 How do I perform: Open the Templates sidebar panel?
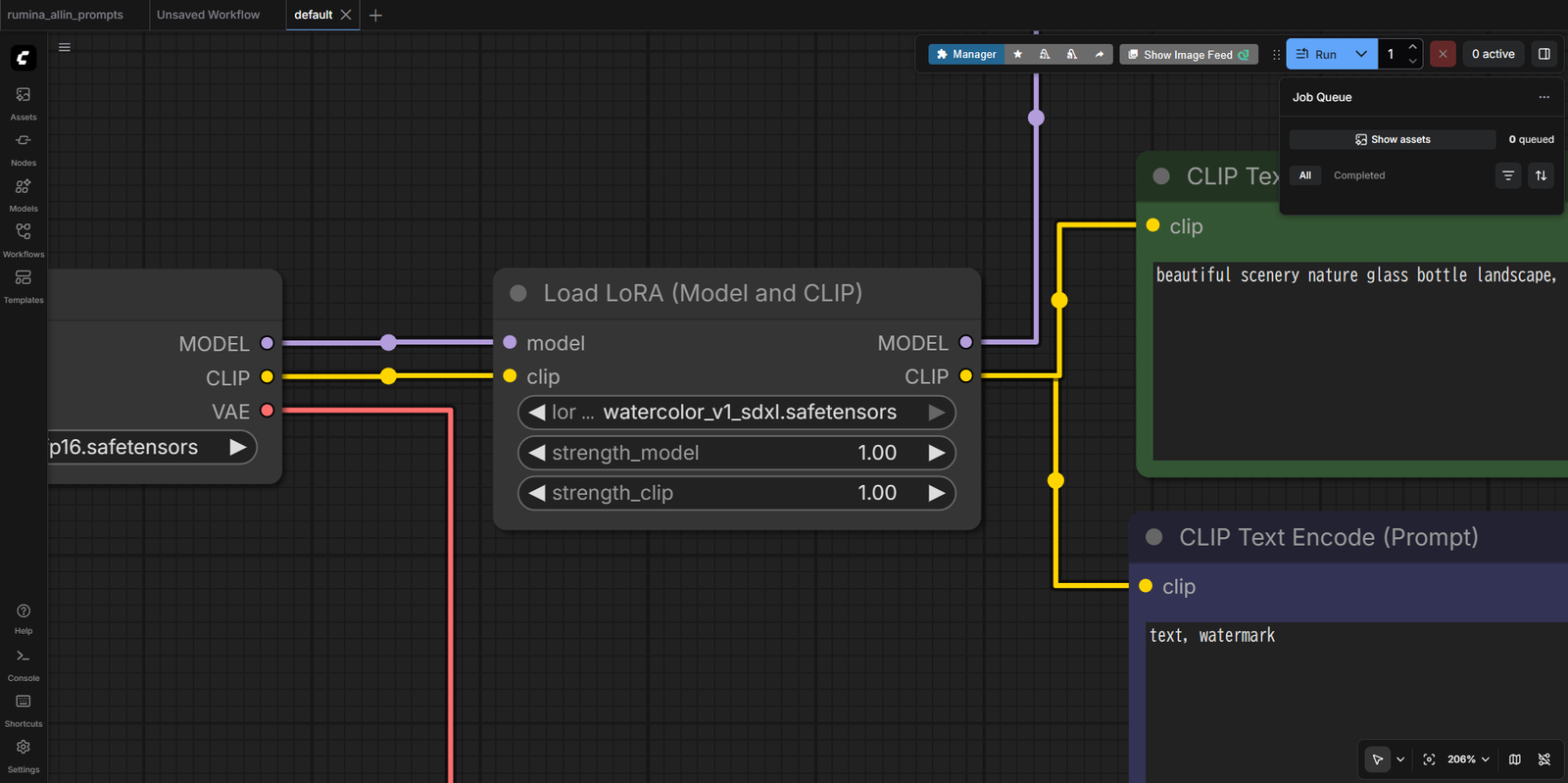click(x=24, y=285)
